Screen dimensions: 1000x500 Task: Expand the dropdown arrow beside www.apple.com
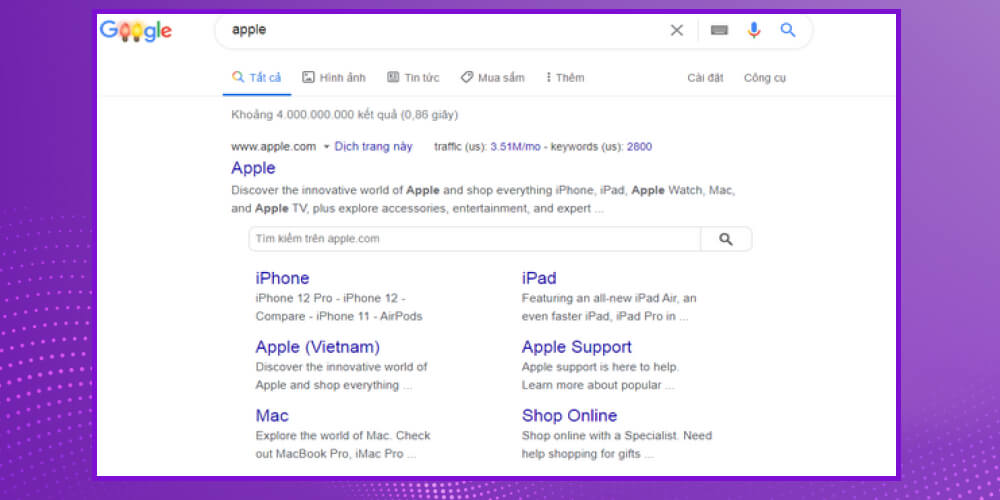(x=326, y=147)
